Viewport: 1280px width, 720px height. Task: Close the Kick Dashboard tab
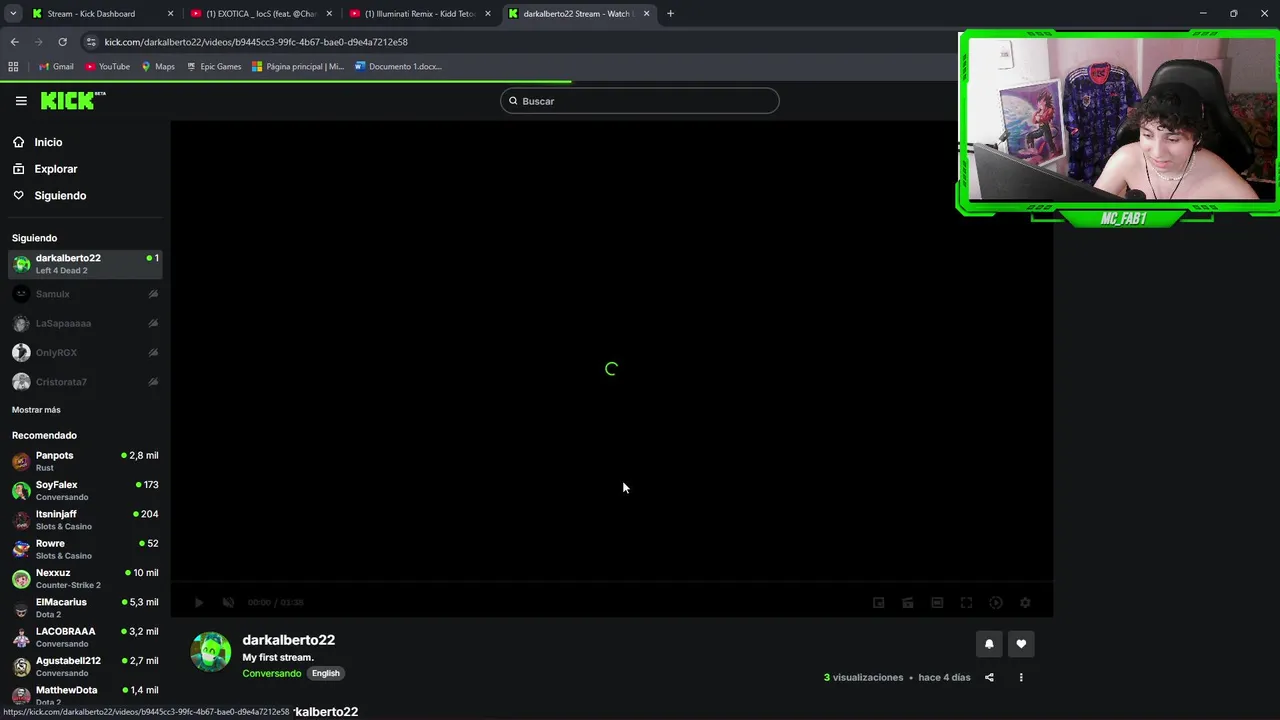[170, 14]
